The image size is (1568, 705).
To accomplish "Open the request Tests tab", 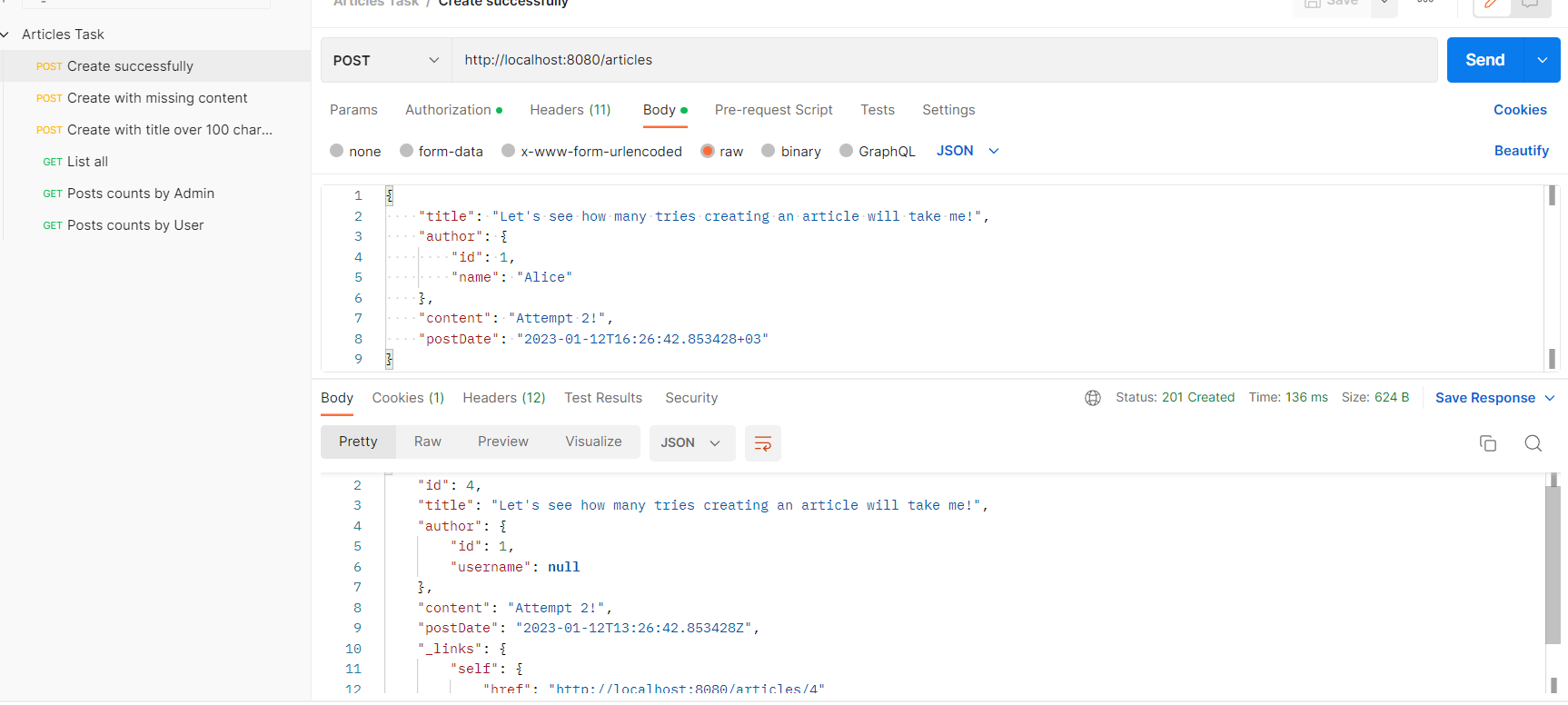I will [x=878, y=110].
